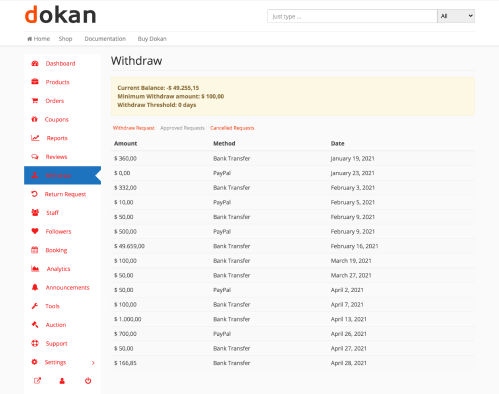Click the Method column header

pos(224,143)
